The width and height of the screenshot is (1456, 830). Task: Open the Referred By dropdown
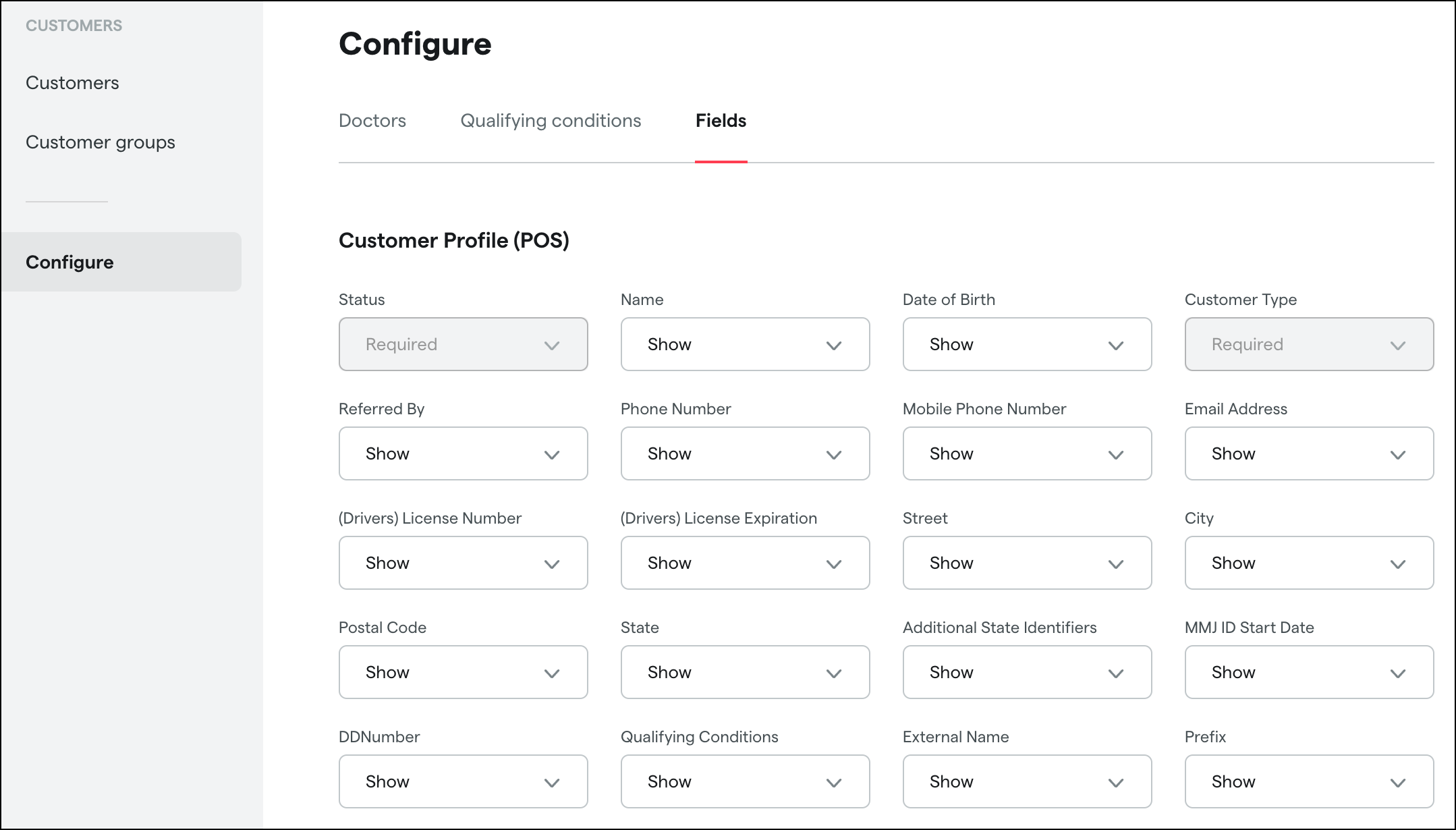pyautogui.click(x=463, y=453)
